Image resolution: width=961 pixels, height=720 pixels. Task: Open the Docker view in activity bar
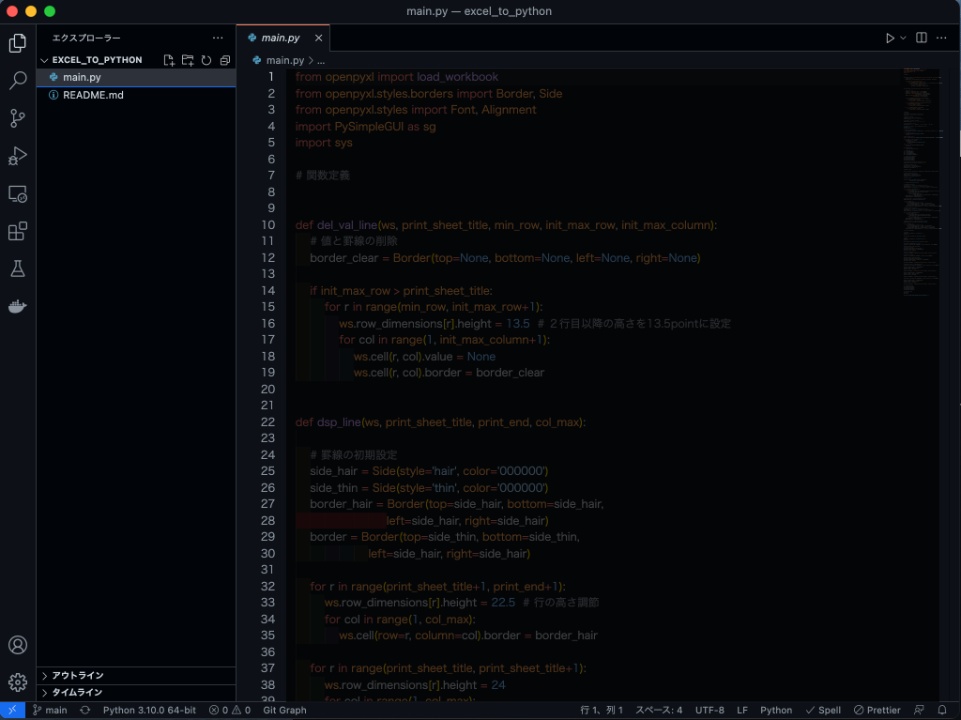[x=17, y=306]
